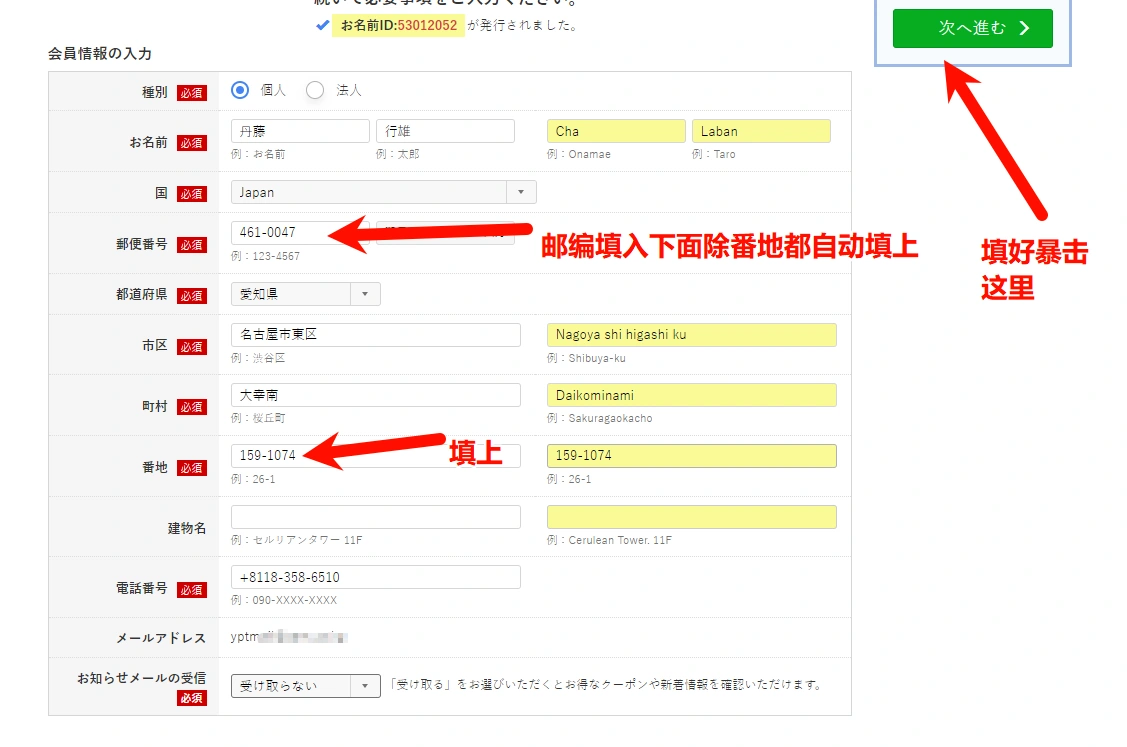Click the 必須 badge under お知らせメールの受信
This screenshot has height=747, width=1127.
[192, 698]
